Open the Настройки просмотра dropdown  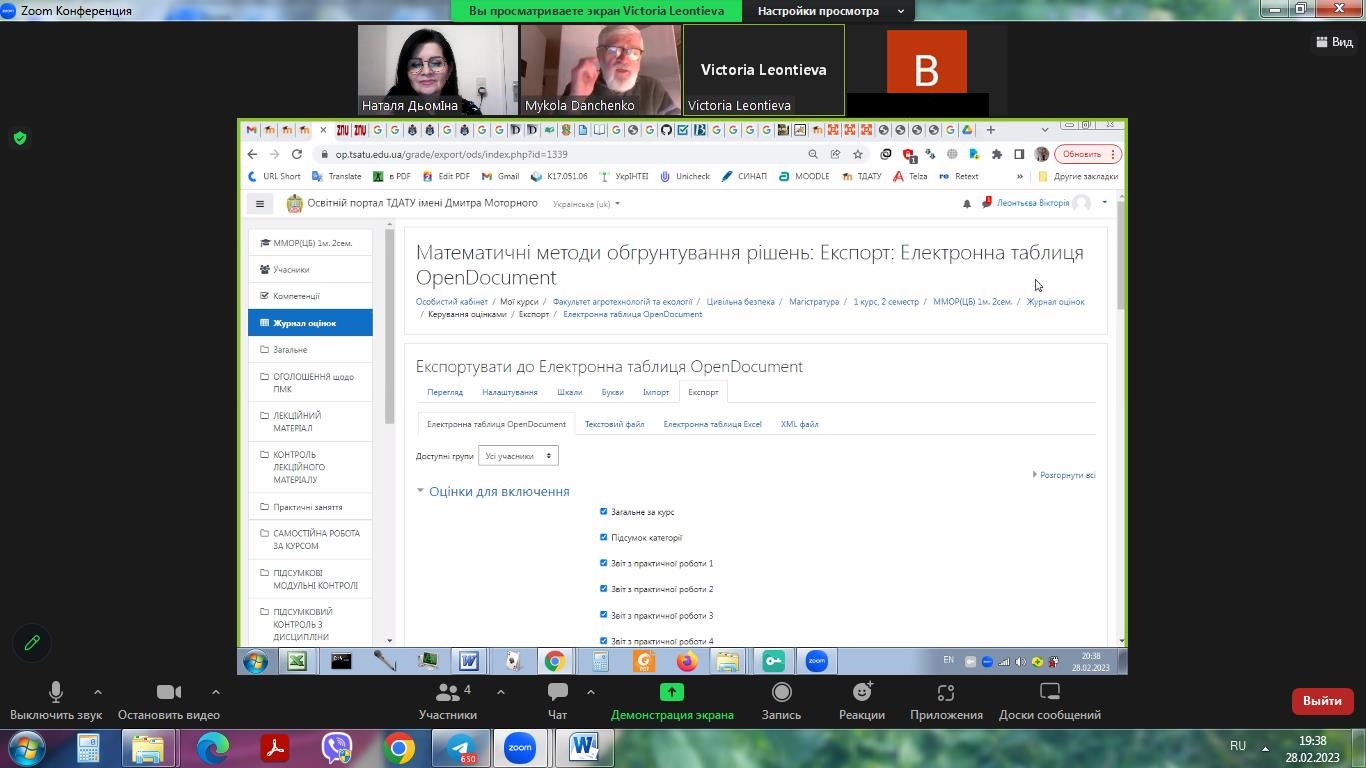829,11
